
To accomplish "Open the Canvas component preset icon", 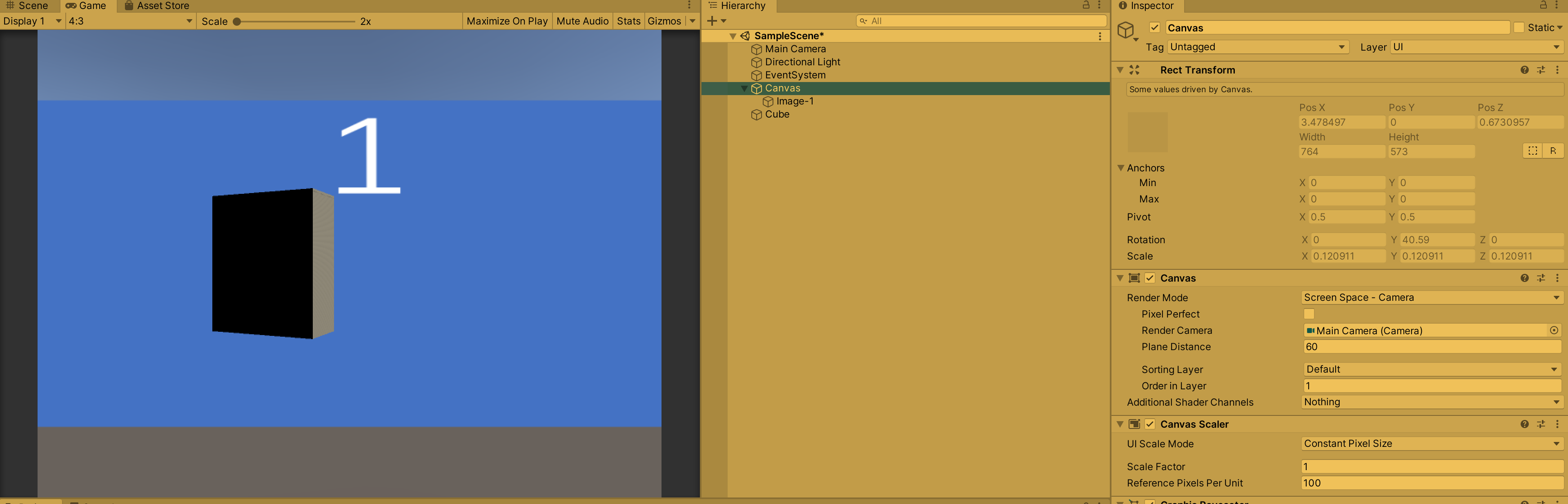I will coord(1541,278).
